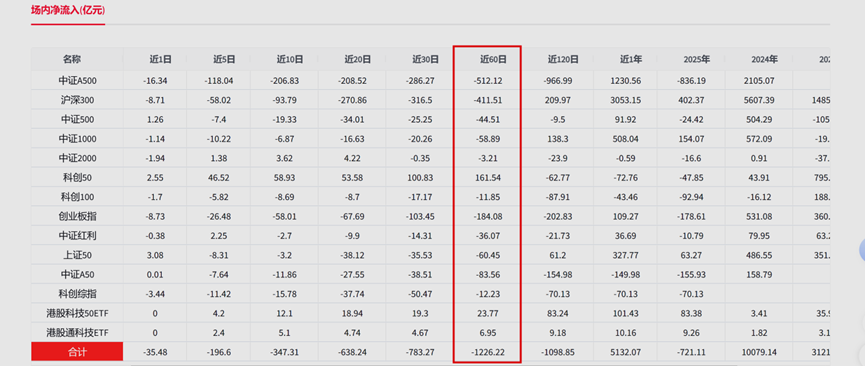This screenshot has width=865, height=366.
Task: Click 中证A50 2025年 value -155.93
Action: pyautogui.click(x=691, y=274)
